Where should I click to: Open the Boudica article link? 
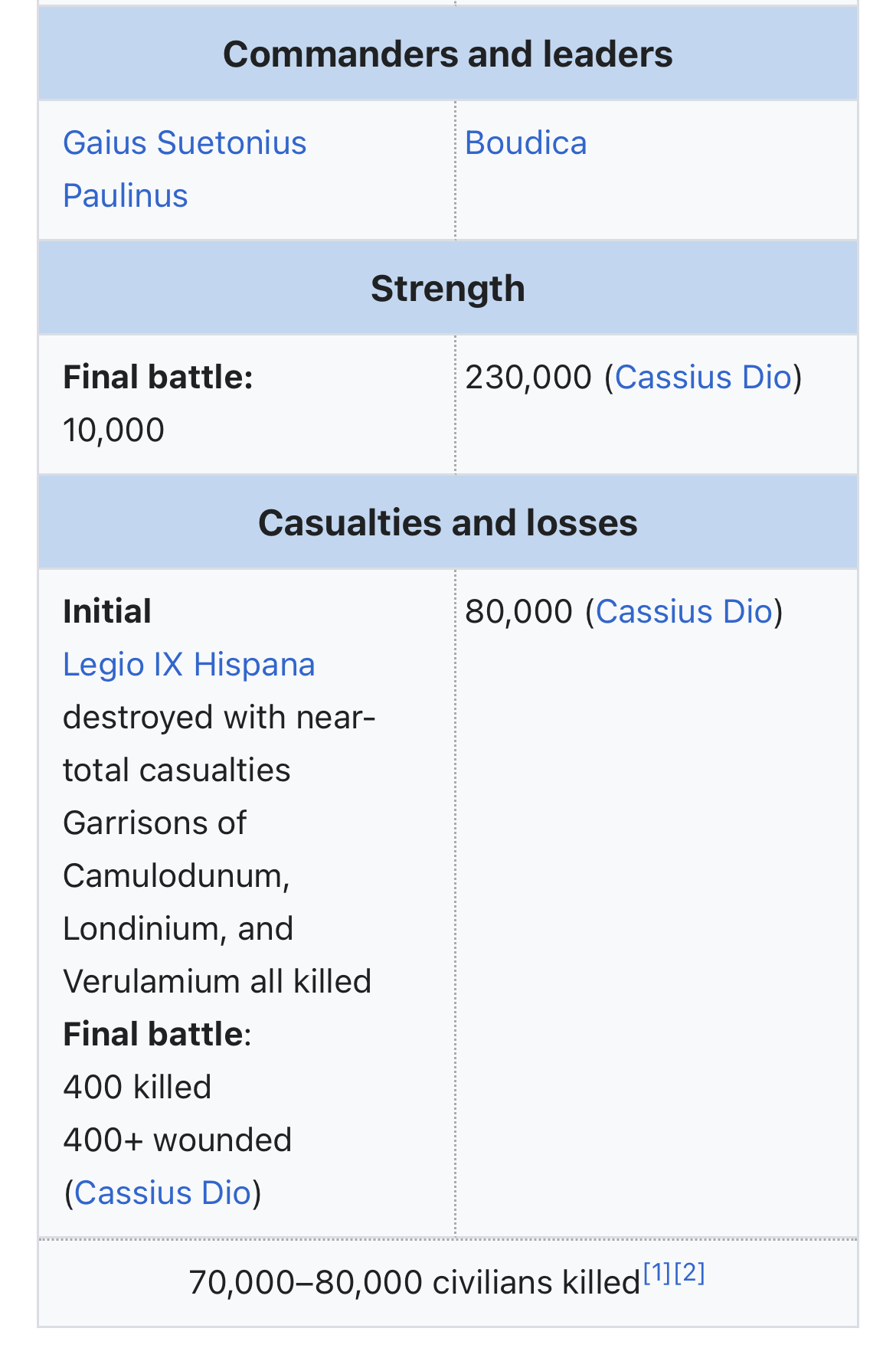click(x=525, y=143)
